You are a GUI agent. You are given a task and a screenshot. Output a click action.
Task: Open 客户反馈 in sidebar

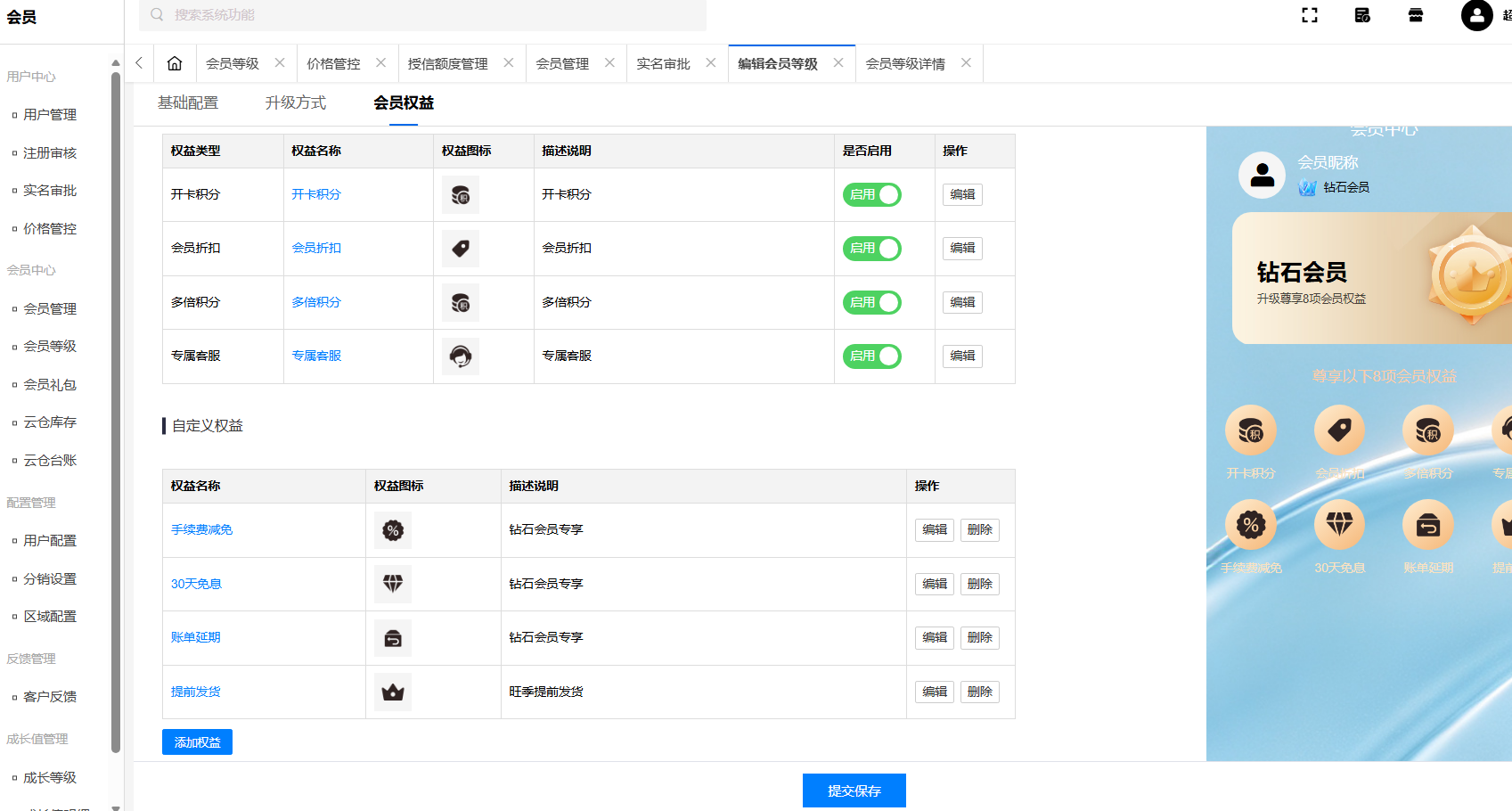(50, 697)
